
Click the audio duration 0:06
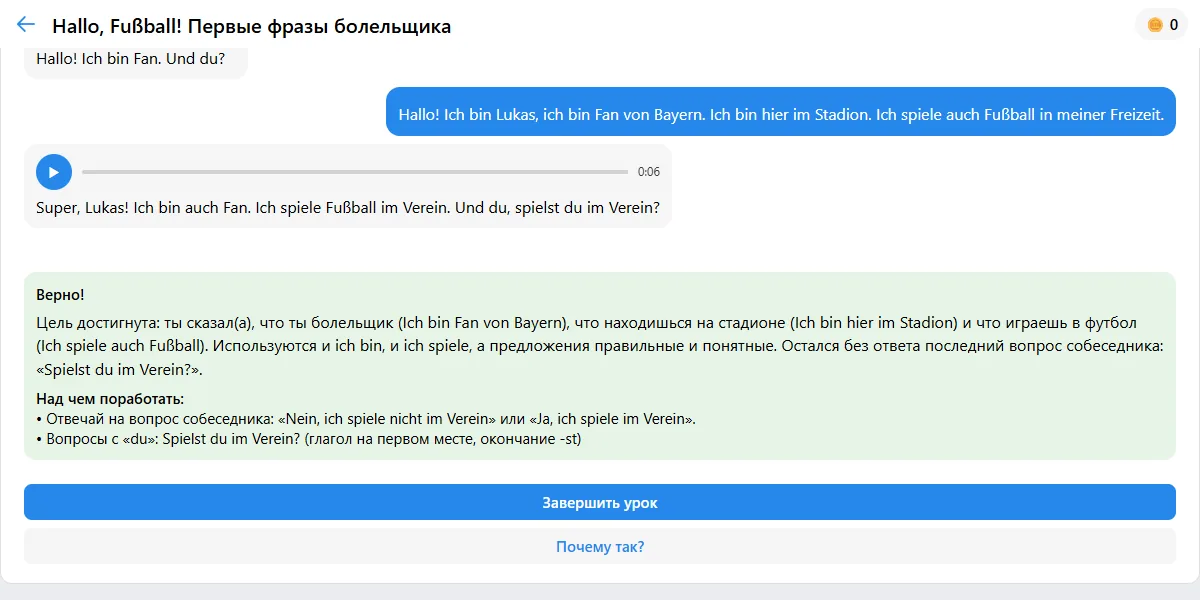click(x=649, y=172)
